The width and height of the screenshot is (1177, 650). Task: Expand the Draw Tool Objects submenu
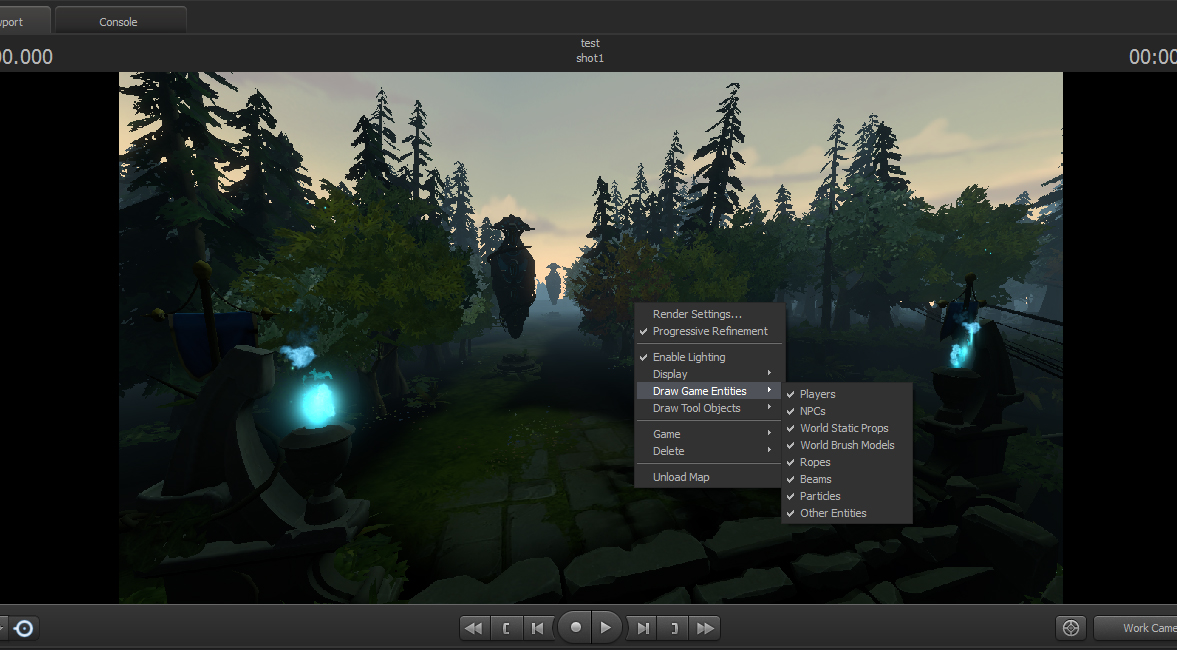[709, 408]
